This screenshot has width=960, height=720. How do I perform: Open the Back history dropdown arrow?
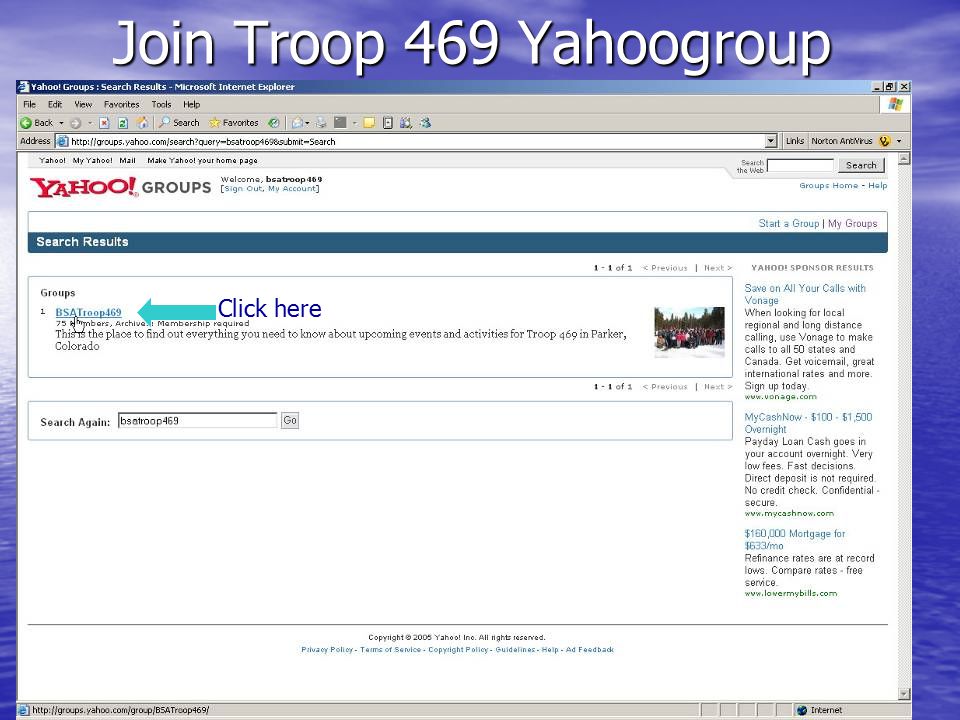click(61, 123)
